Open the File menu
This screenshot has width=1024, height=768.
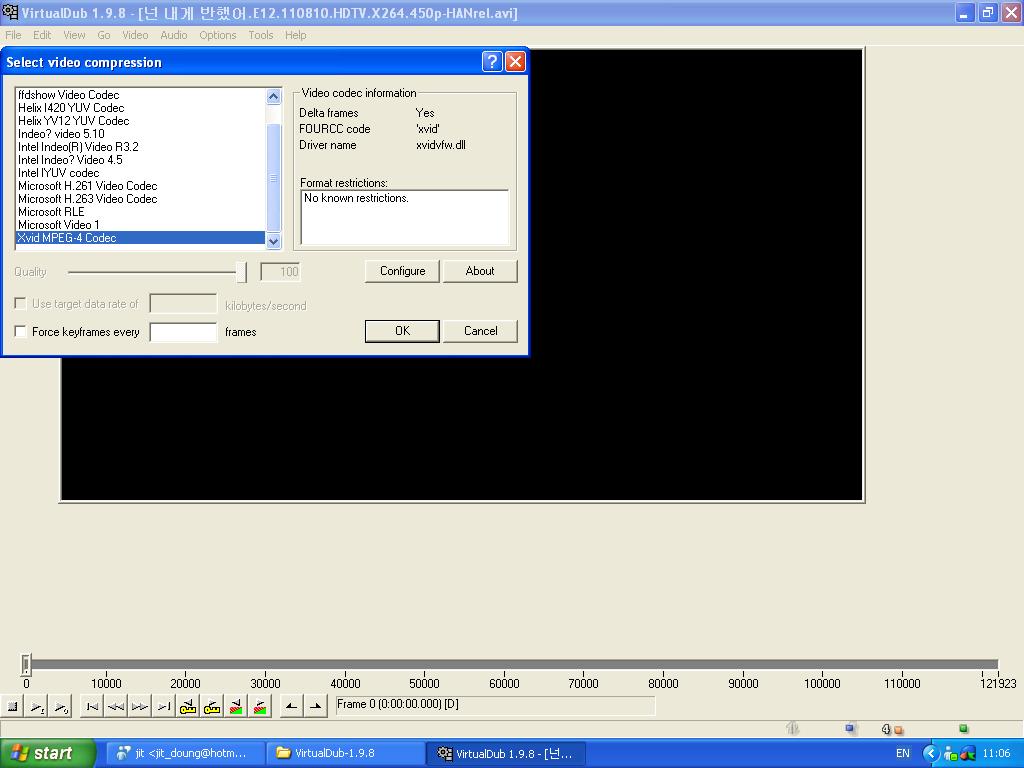(x=13, y=35)
